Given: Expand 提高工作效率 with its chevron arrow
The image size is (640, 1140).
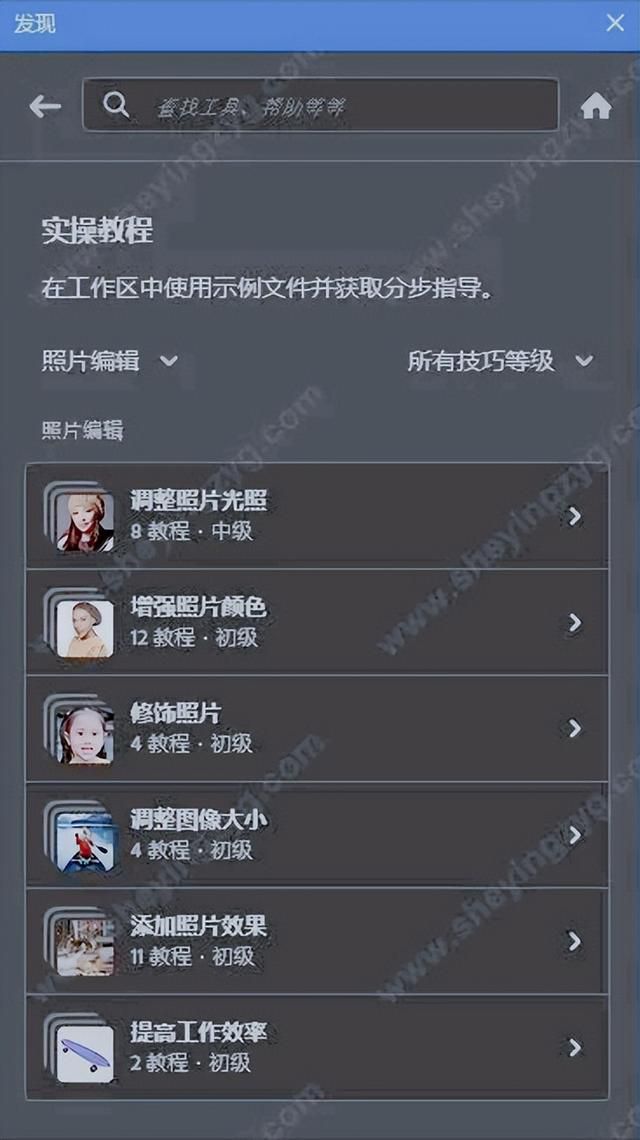Looking at the screenshot, I should coord(575,1047).
